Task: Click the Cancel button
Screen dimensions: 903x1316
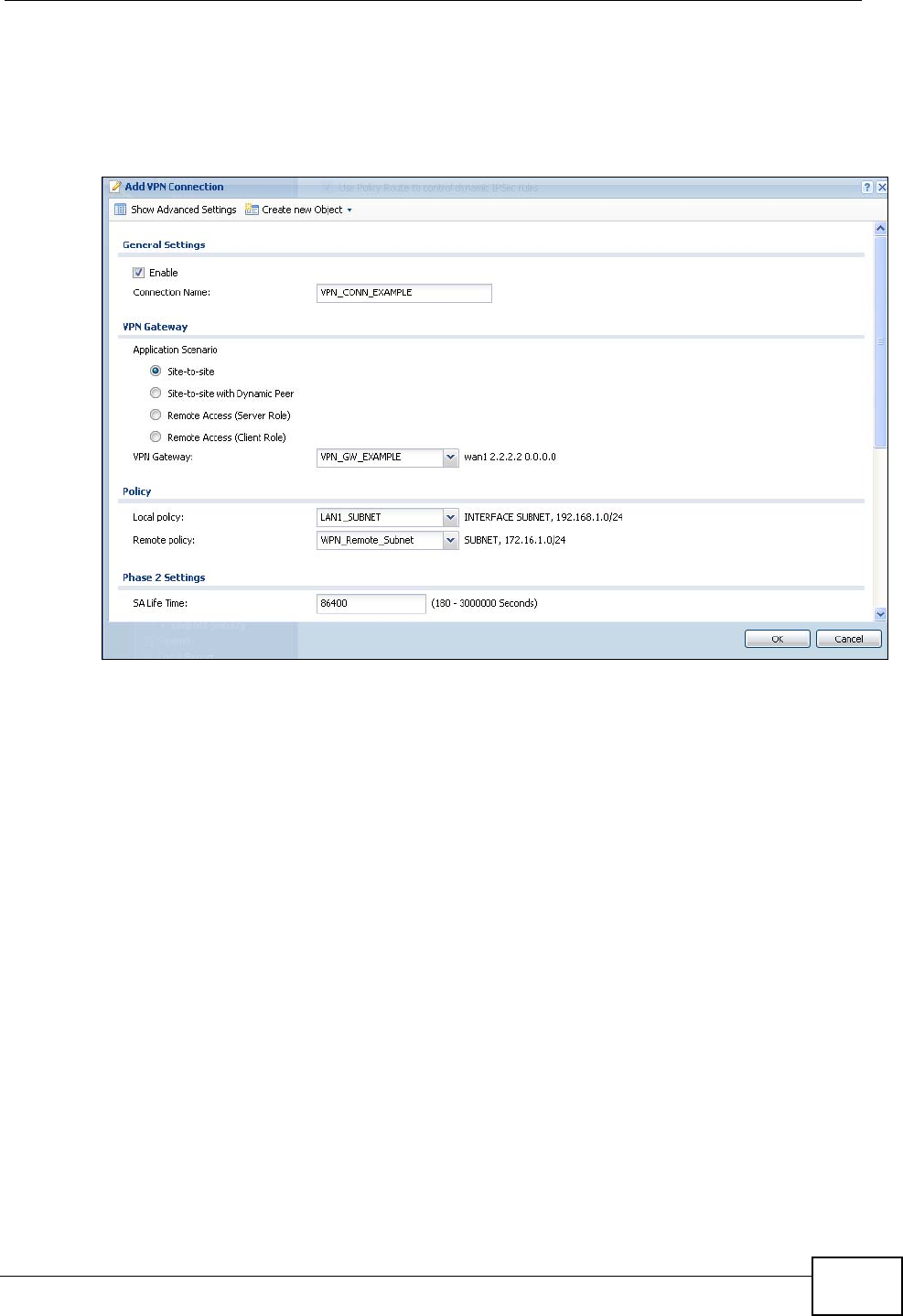Action: tap(848, 639)
